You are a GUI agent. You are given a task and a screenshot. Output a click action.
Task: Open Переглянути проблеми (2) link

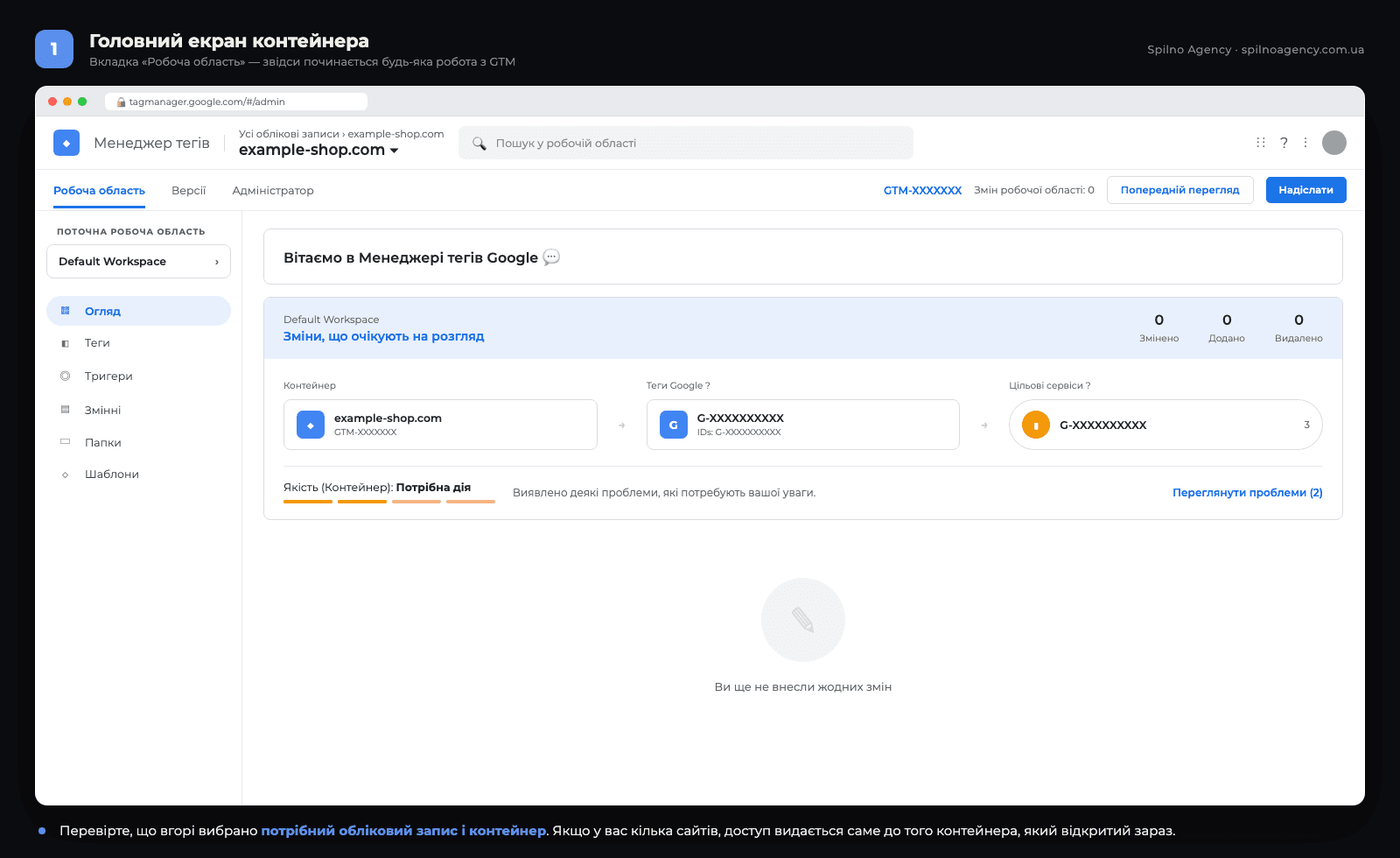(1247, 493)
